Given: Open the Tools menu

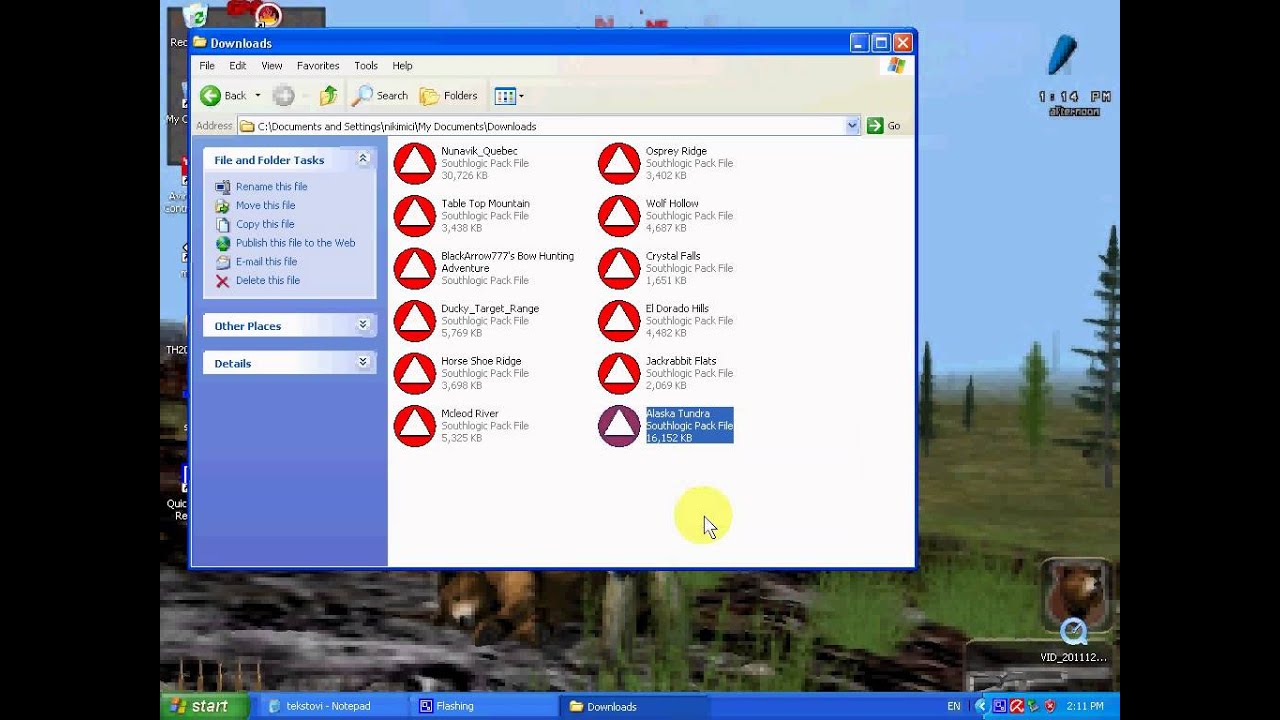Looking at the screenshot, I should [366, 66].
